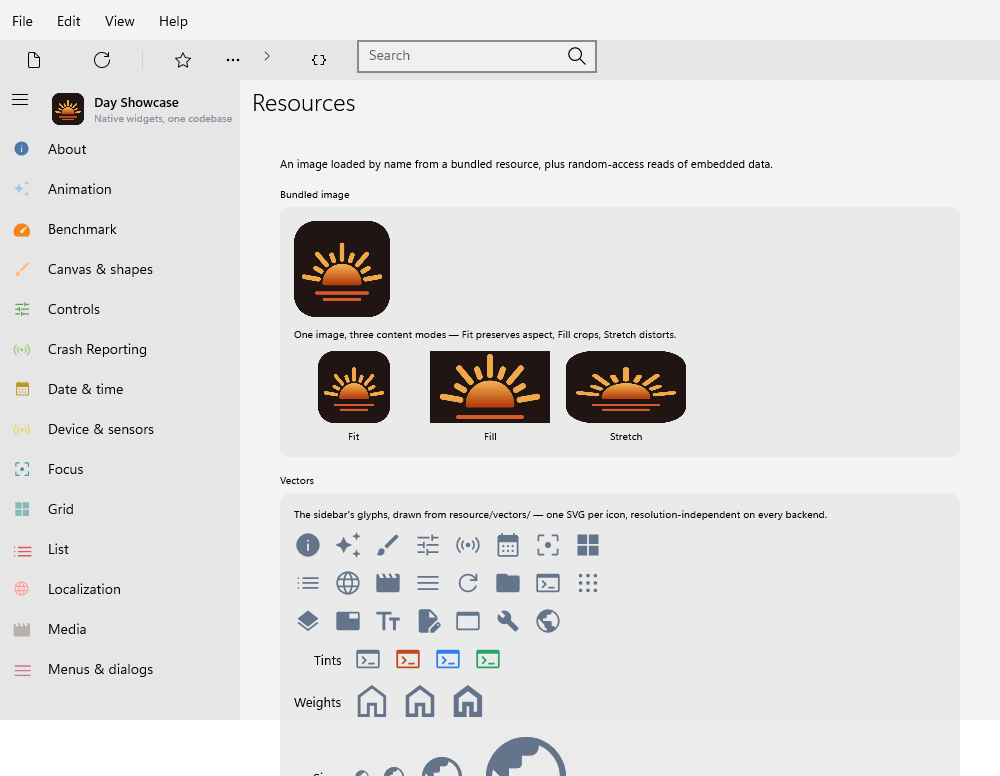Click the Fit mode sun image
The height and width of the screenshot is (776, 1000).
click(x=354, y=387)
